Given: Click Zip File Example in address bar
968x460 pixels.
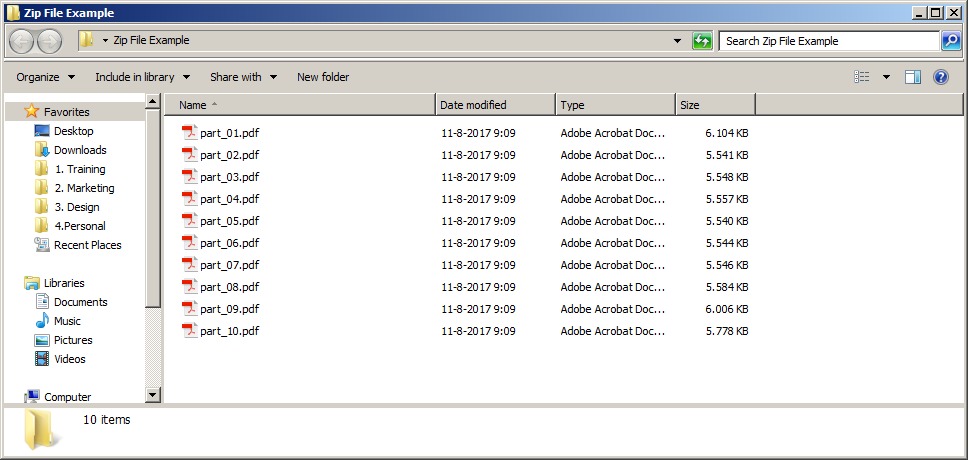Looking at the screenshot, I should [x=151, y=40].
